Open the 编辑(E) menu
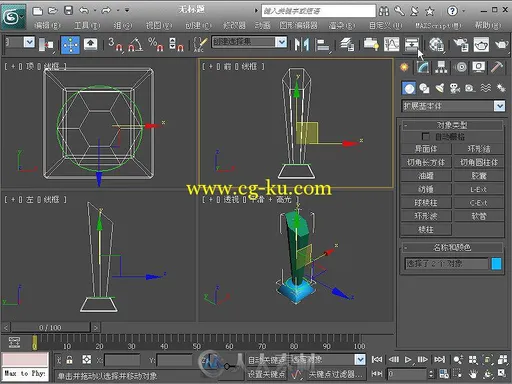This screenshot has height=384, width=512. click(x=47, y=25)
